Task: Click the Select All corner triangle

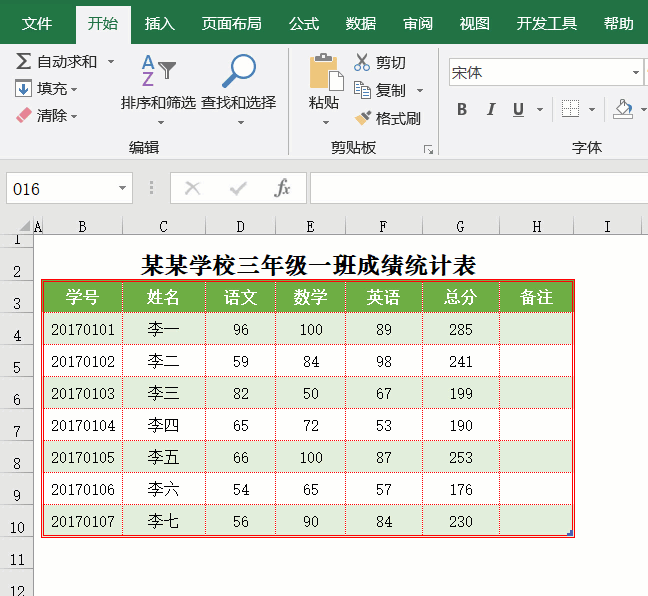Action: [25, 226]
